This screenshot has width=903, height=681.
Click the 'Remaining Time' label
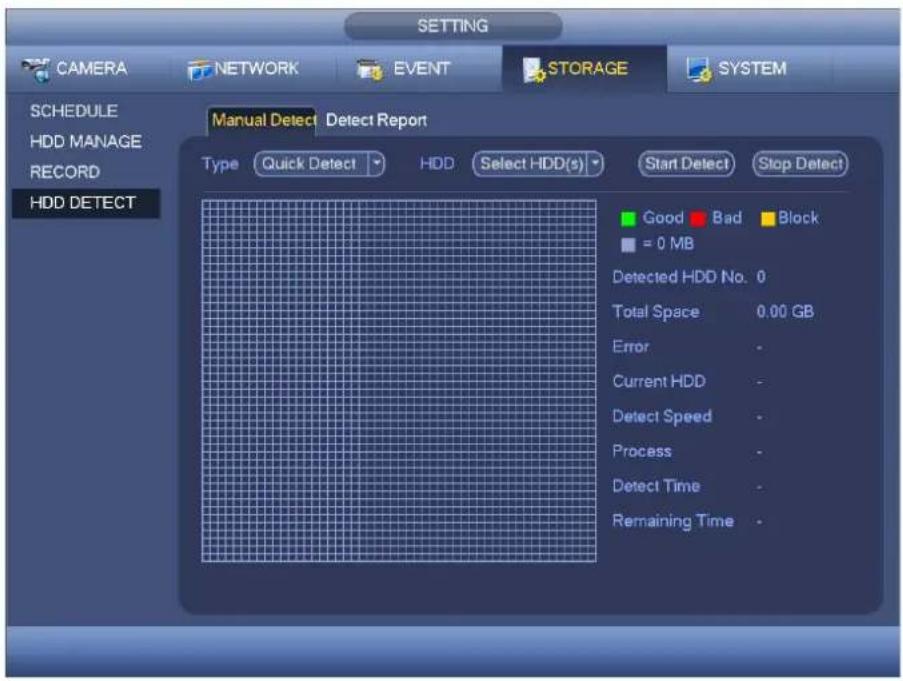(673, 521)
